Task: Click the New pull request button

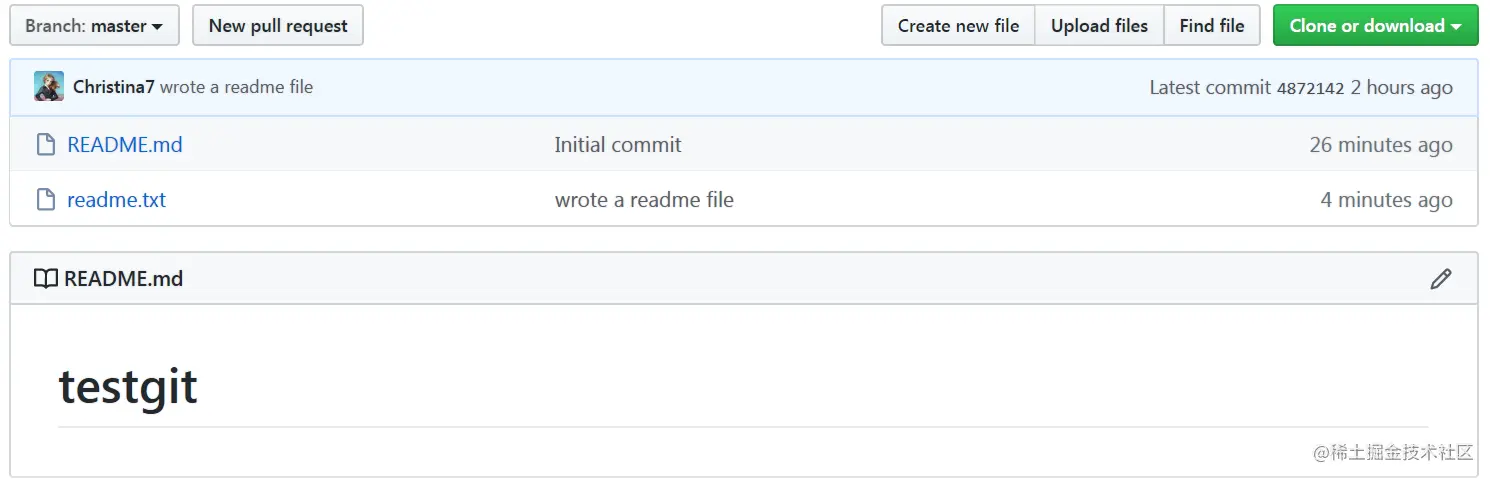Action: click(278, 26)
